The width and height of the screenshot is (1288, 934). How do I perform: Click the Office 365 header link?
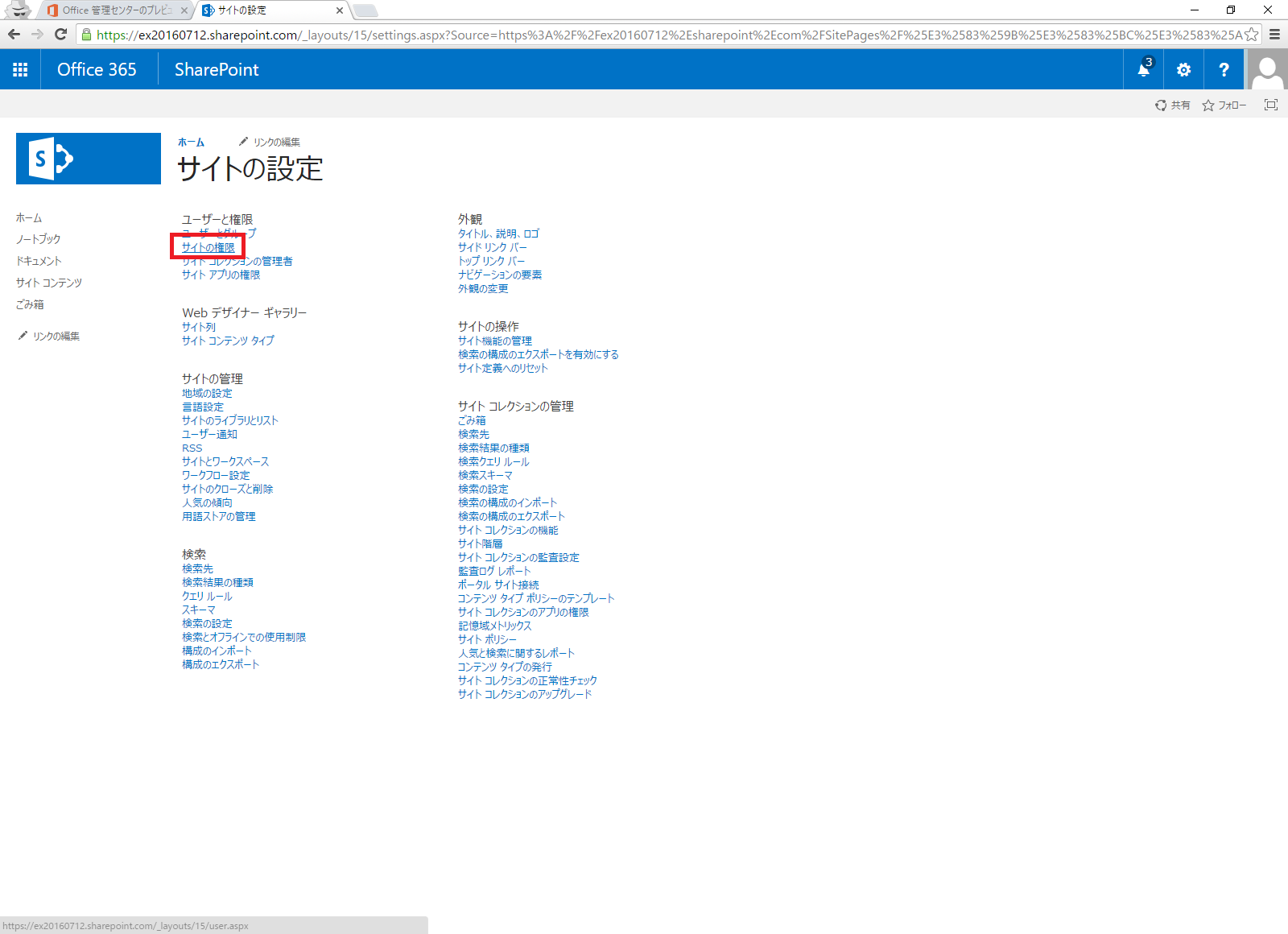pyautogui.click(x=97, y=69)
